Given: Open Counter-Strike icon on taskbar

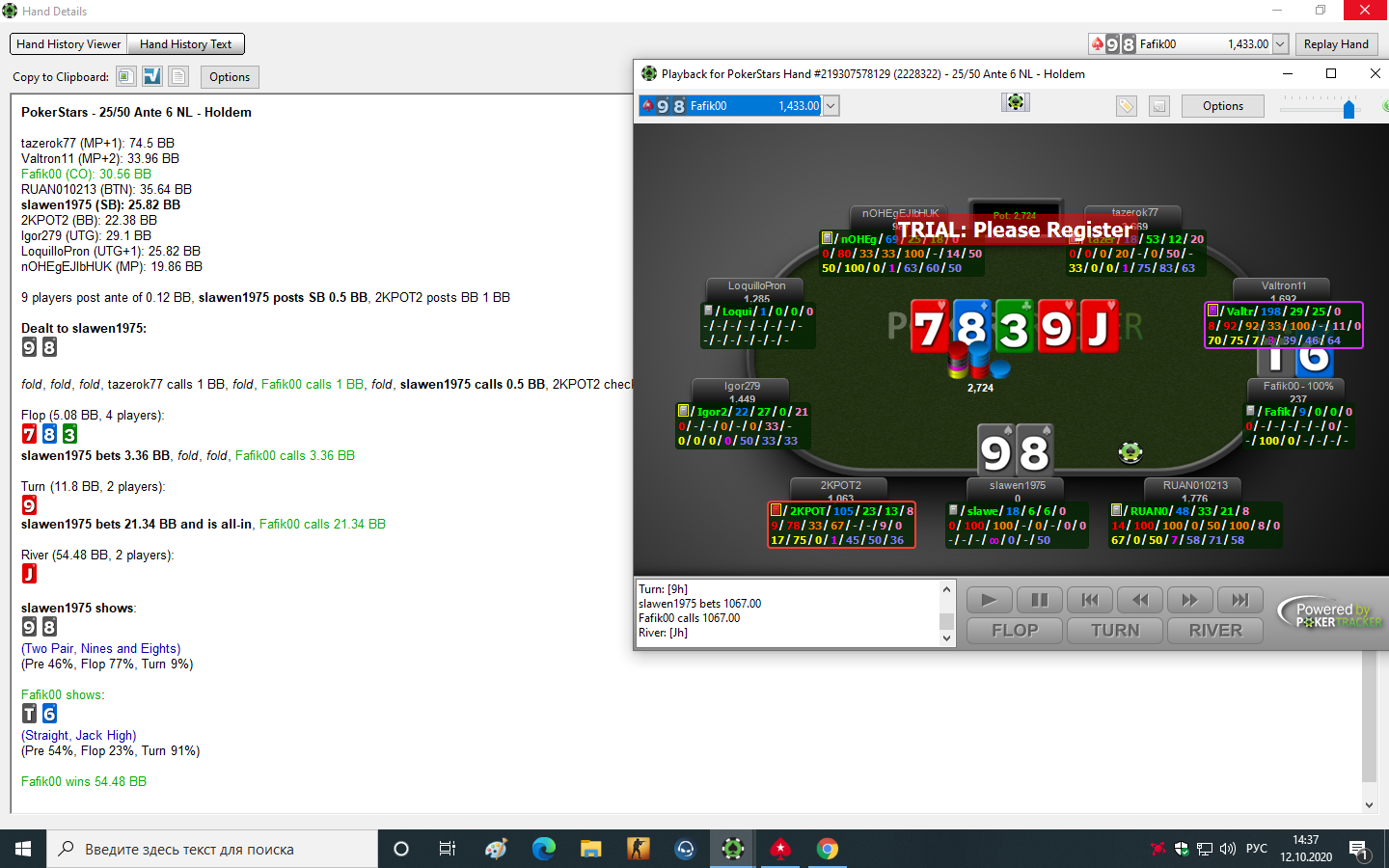Looking at the screenshot, I should (638, 849).
